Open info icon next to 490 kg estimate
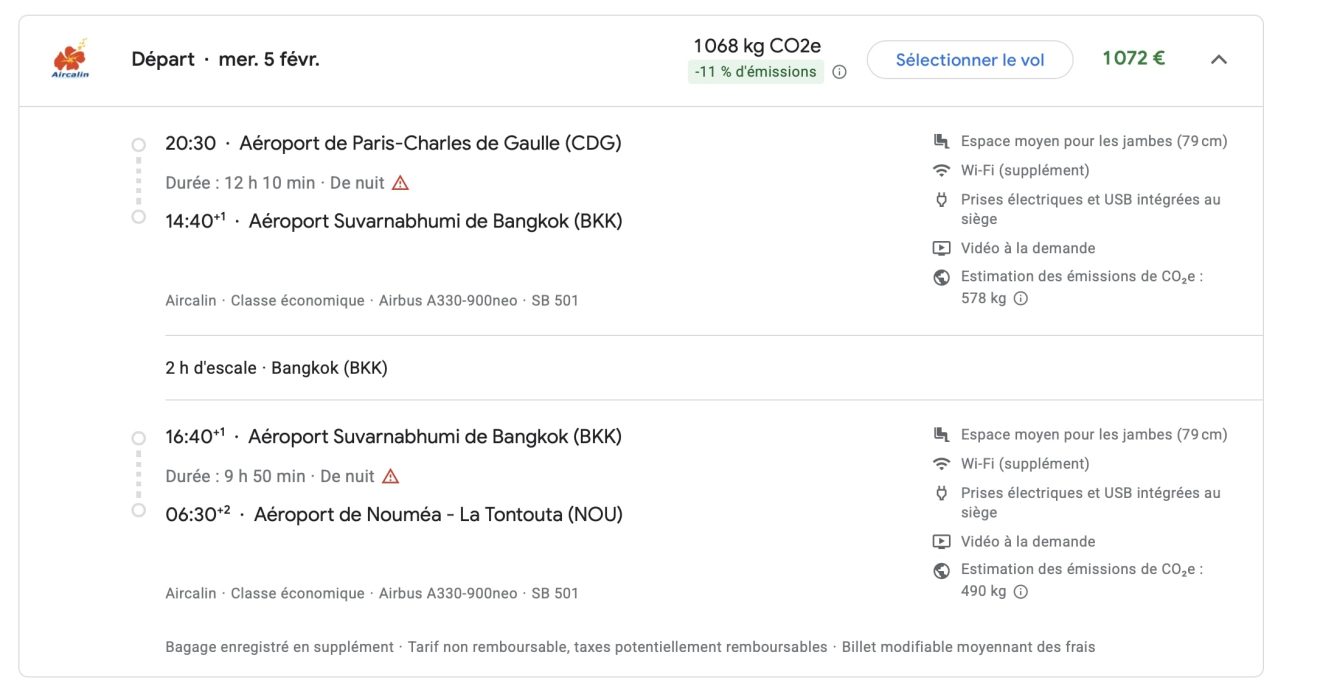This screenshot has height=683, width=1320. coord(1021,591)
